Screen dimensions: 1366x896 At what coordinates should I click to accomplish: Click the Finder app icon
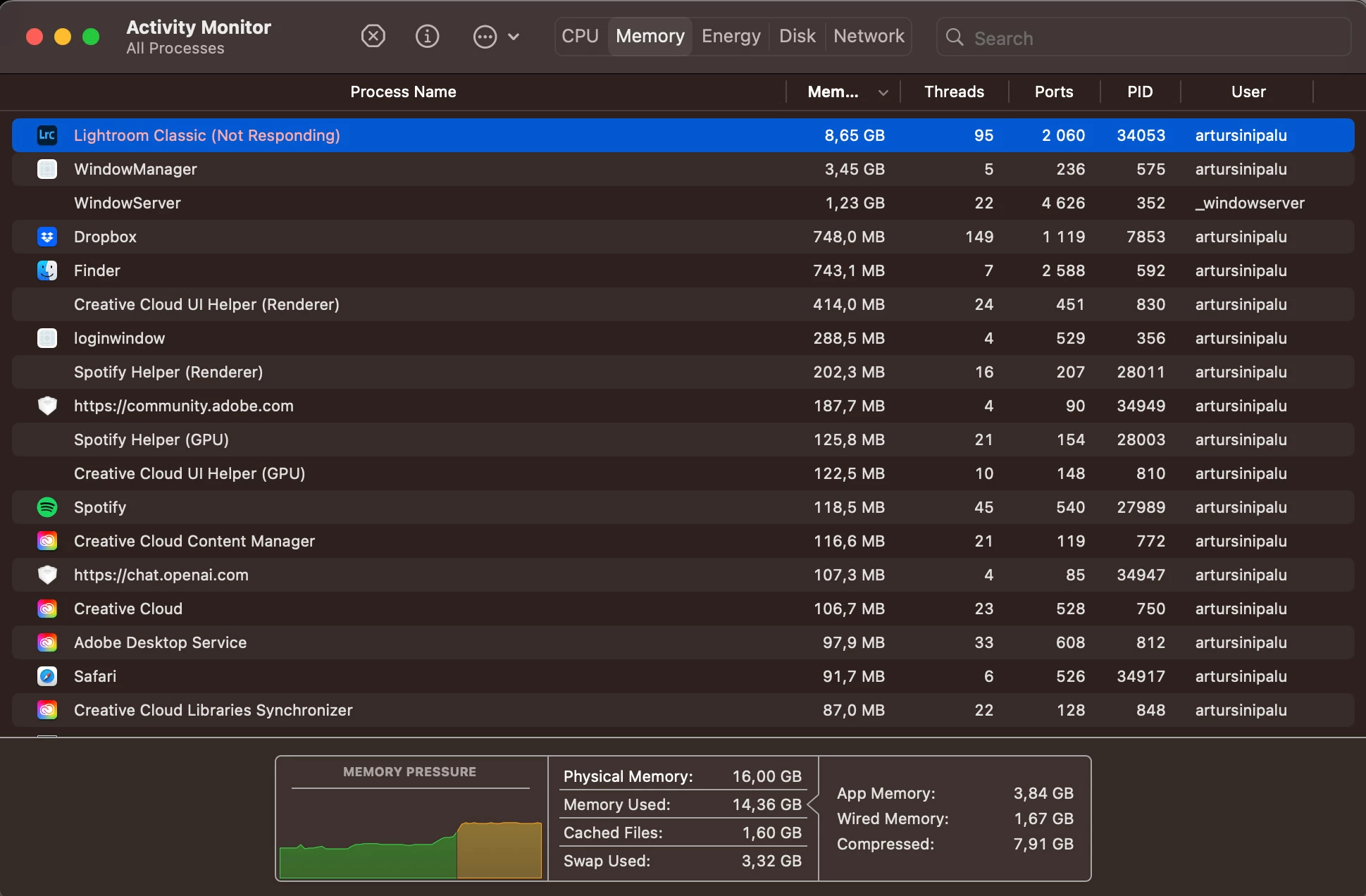point(46,270)
